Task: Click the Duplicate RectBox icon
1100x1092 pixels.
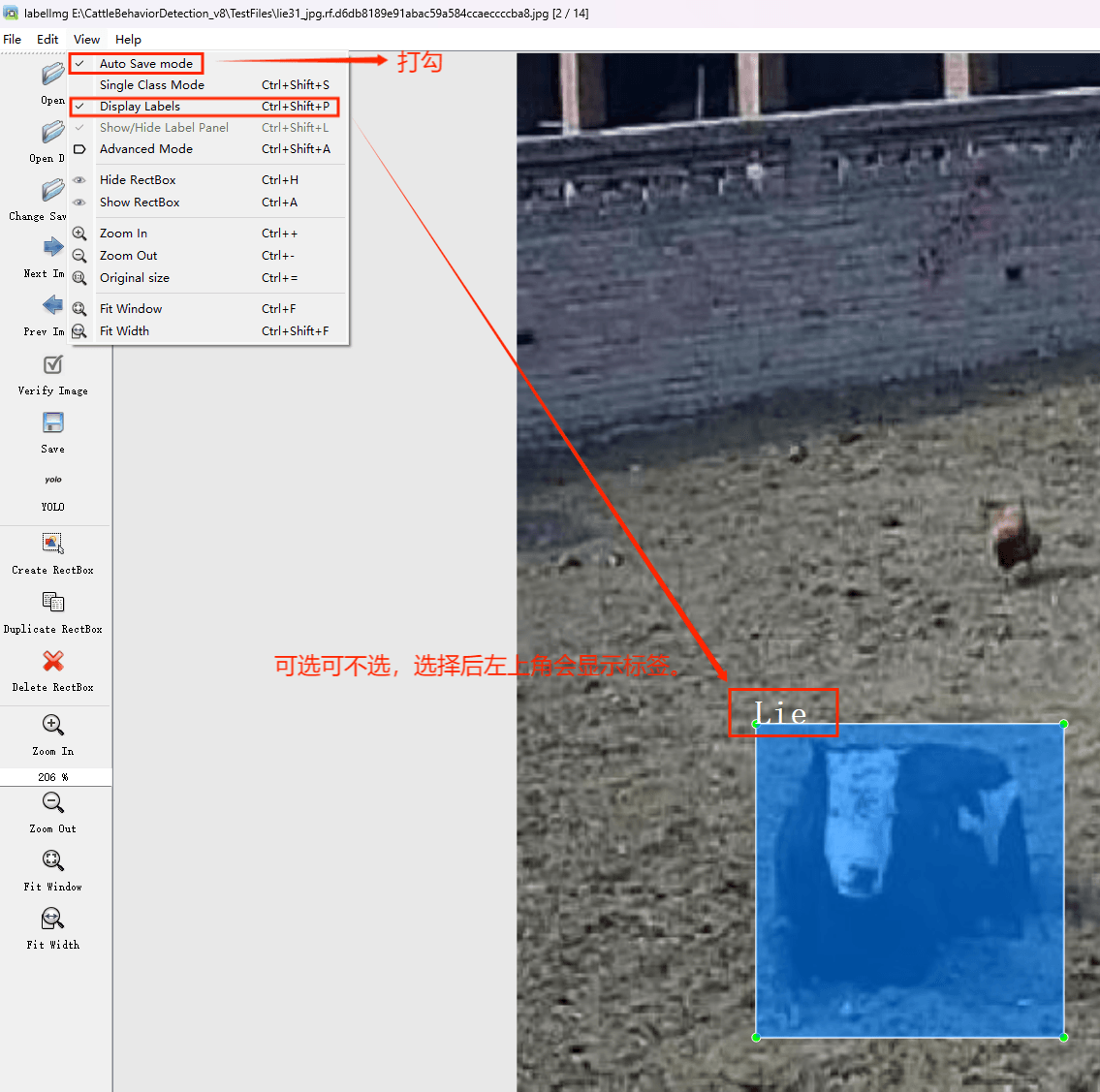Action: coord(52,602)
